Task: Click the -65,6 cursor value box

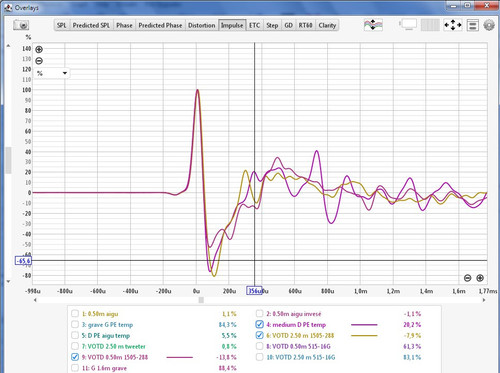Action: [x=23, y=261]
